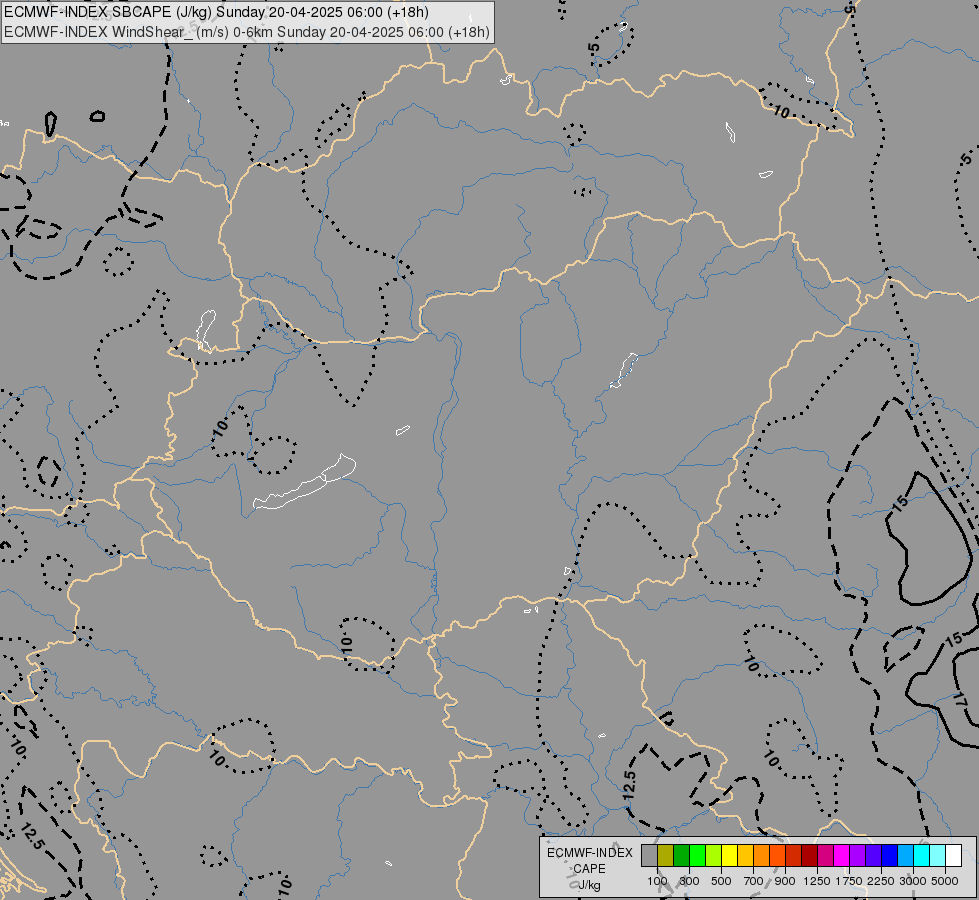Select the yellow legend color swatch
This screenshot has height=900, width=979.
tap(729, 855)
